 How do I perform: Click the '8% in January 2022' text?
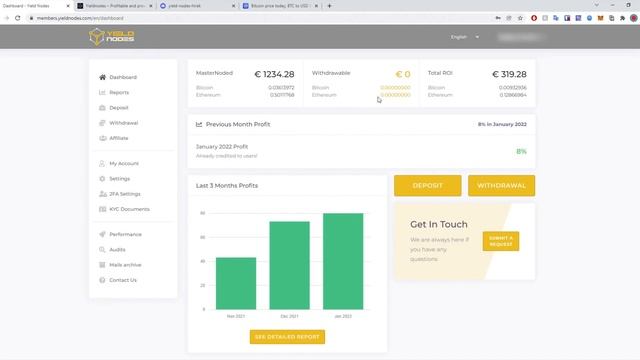502,124
